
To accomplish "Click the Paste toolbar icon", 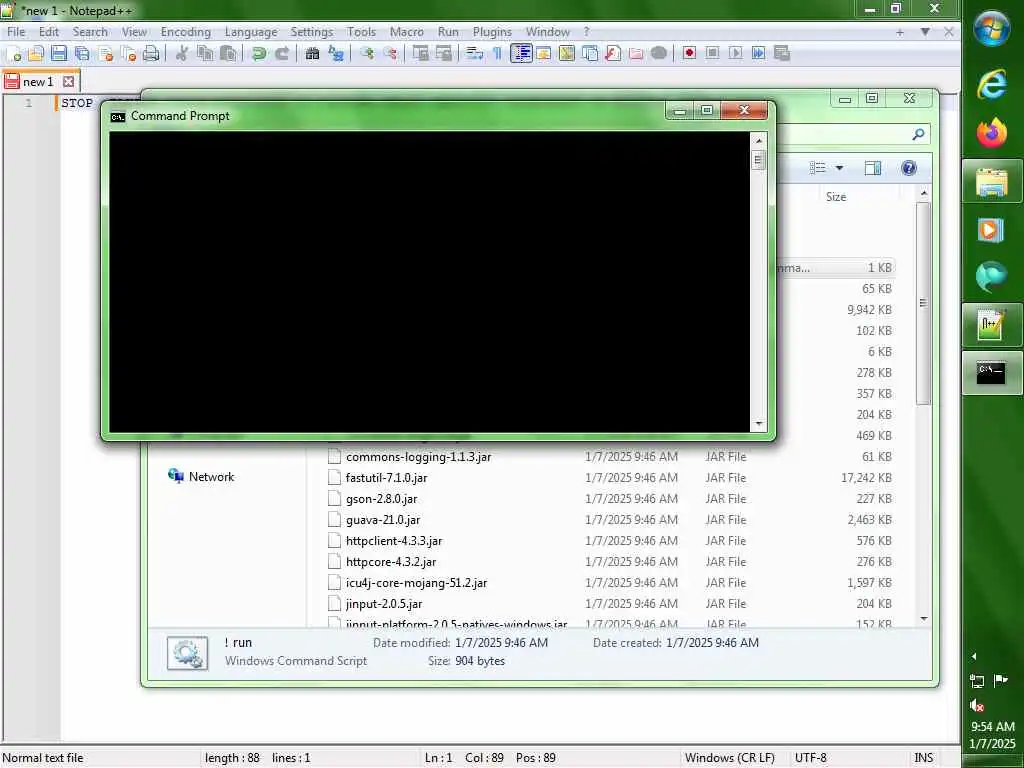I will click(228, 54).
